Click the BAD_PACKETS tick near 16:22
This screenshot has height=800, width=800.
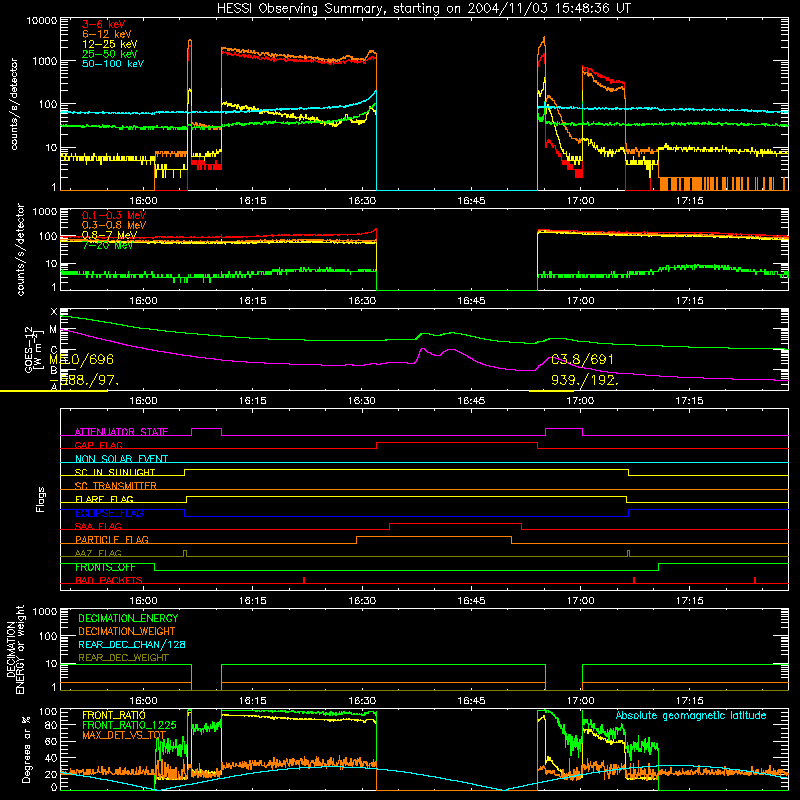[304, 580]
